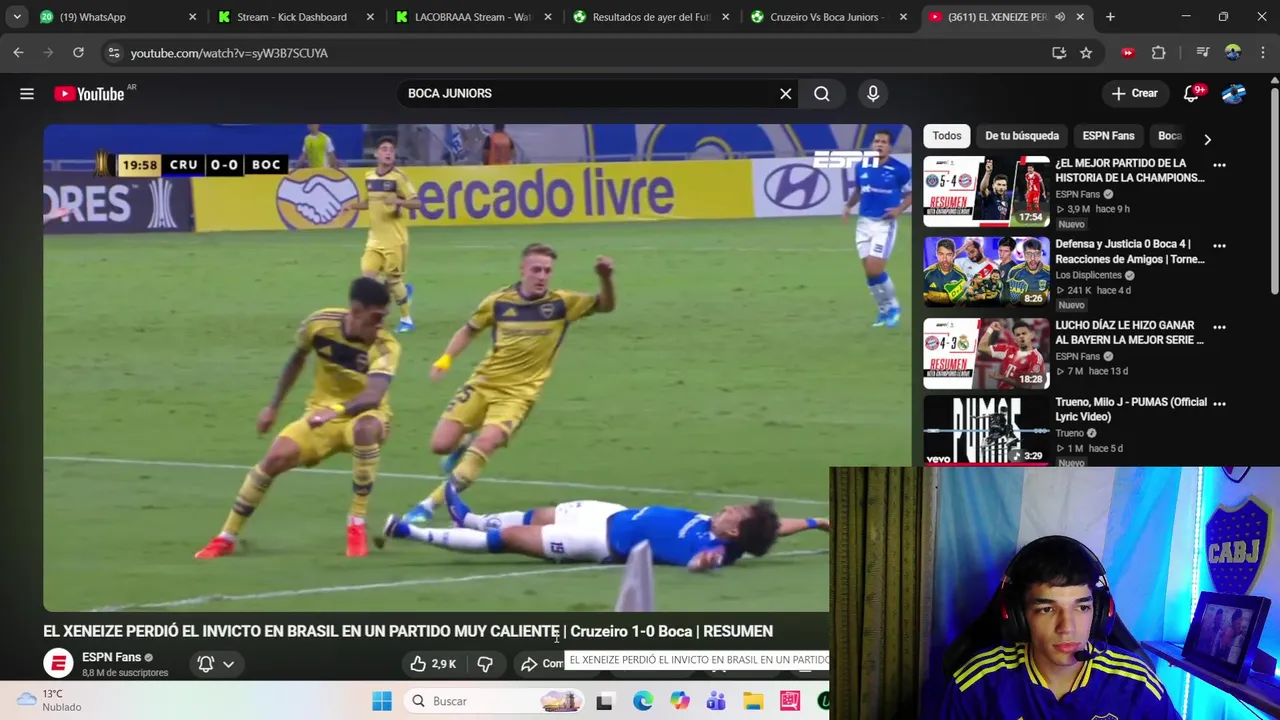1280x720 pixels.
Task: Open Chrome three-dot menu
Action: coord(1261,53)
